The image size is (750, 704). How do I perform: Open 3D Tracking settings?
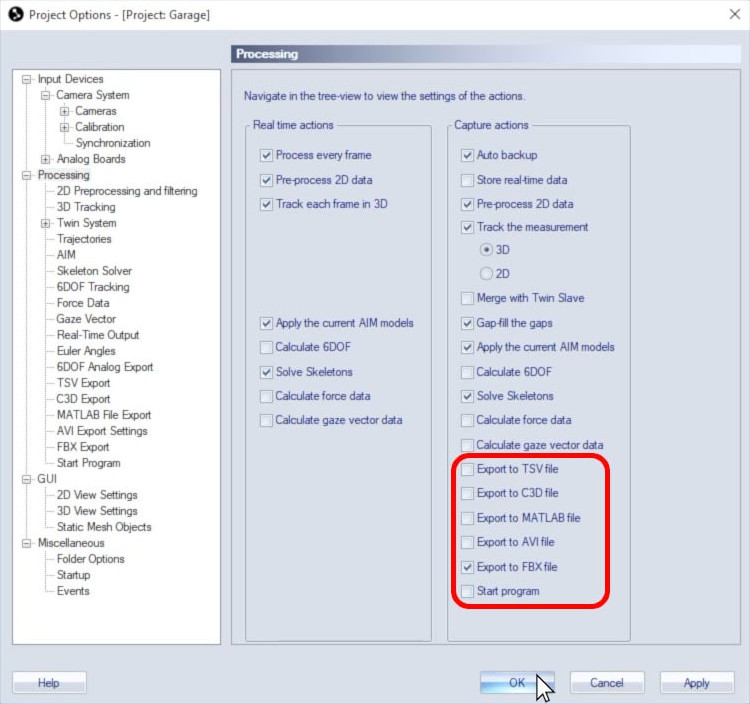pyautogui.click(x=86, y=207)
